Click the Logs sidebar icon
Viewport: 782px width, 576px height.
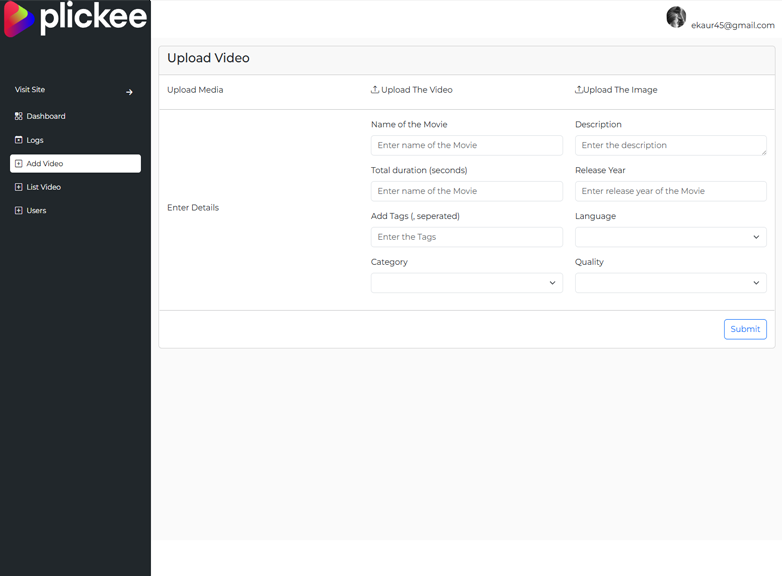pos(18,140)
